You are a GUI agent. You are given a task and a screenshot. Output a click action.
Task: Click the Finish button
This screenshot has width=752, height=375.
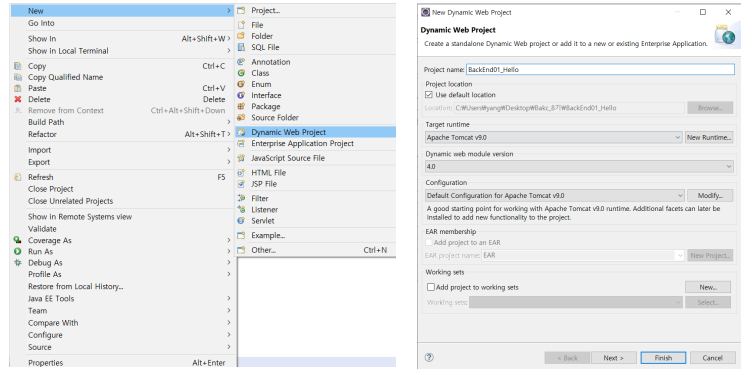click(663, 358)
